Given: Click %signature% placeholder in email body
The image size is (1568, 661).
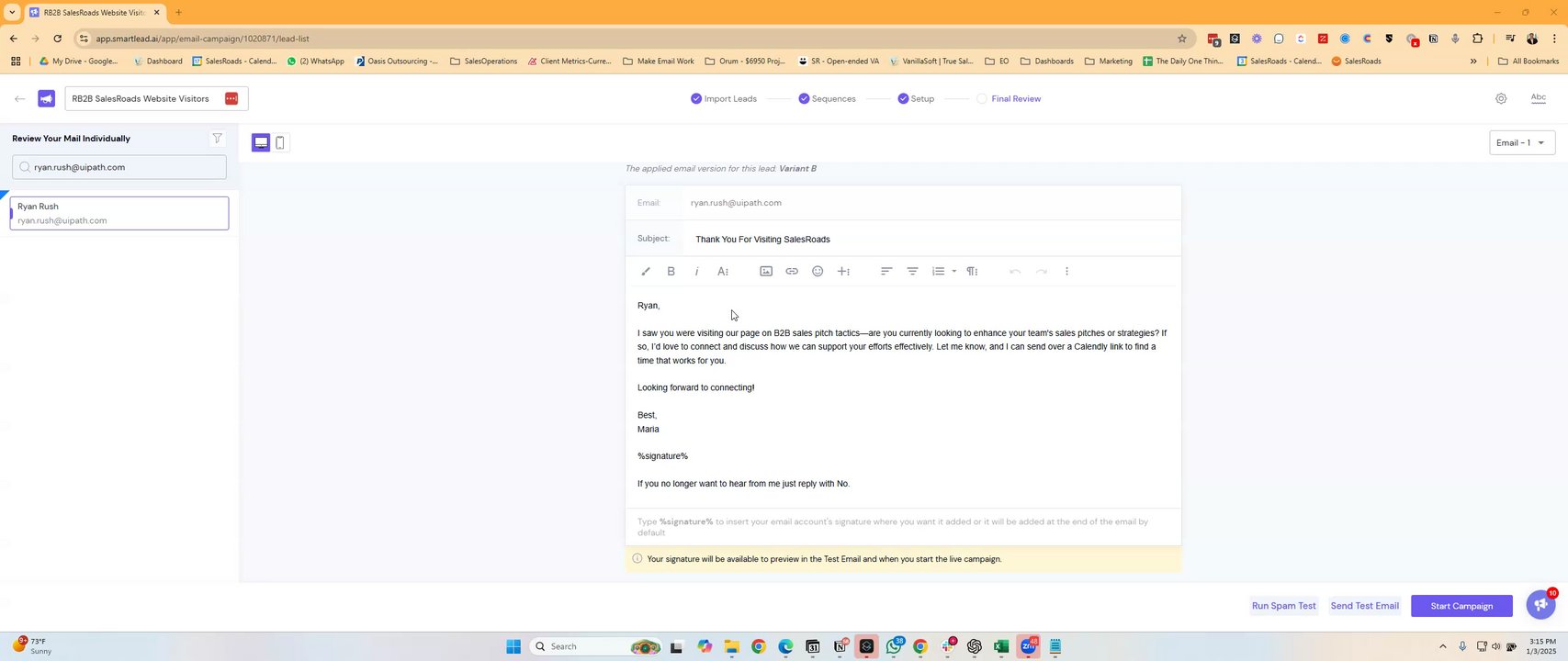Looking at the screenshot, I should point(662,456).
